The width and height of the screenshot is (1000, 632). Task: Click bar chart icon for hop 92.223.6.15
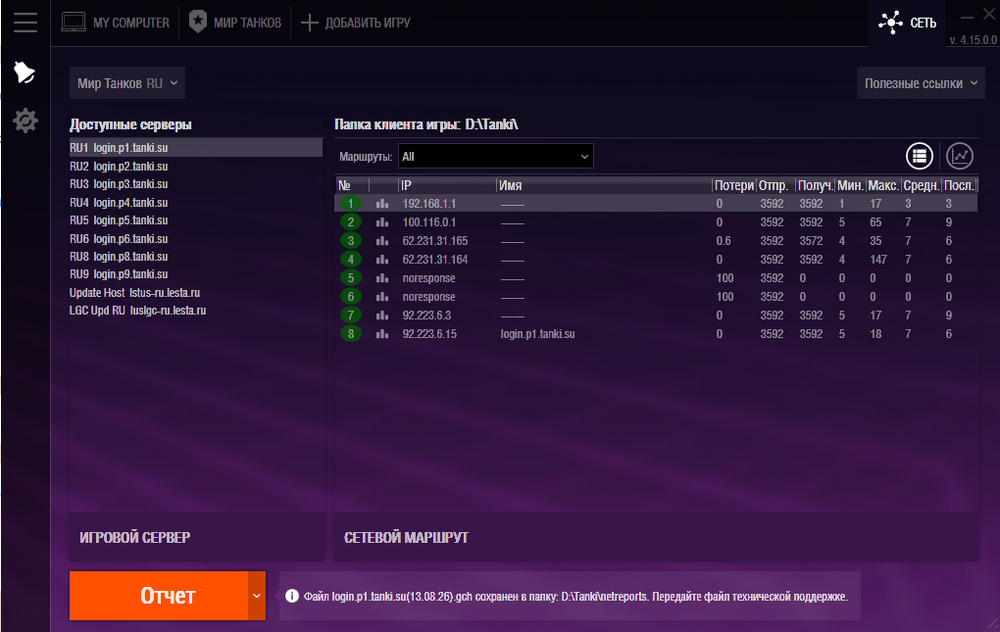coord(382,334)
